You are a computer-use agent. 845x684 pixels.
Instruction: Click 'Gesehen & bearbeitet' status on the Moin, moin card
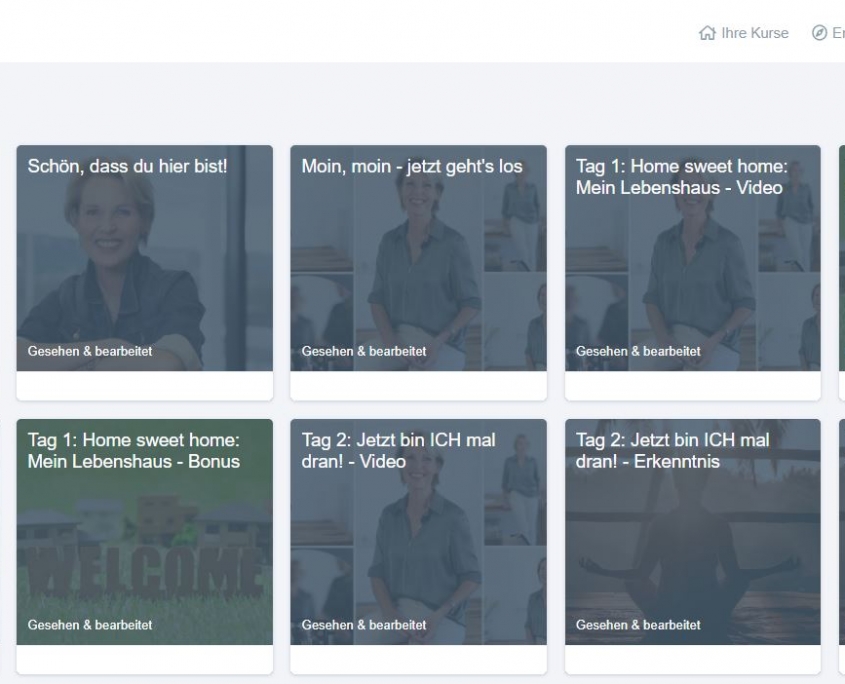[364, 351]
